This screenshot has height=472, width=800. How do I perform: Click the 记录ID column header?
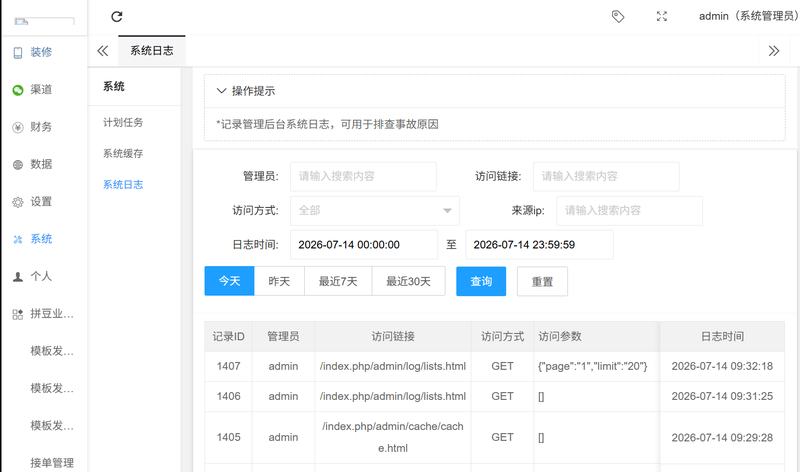click(x=229, y=336)
